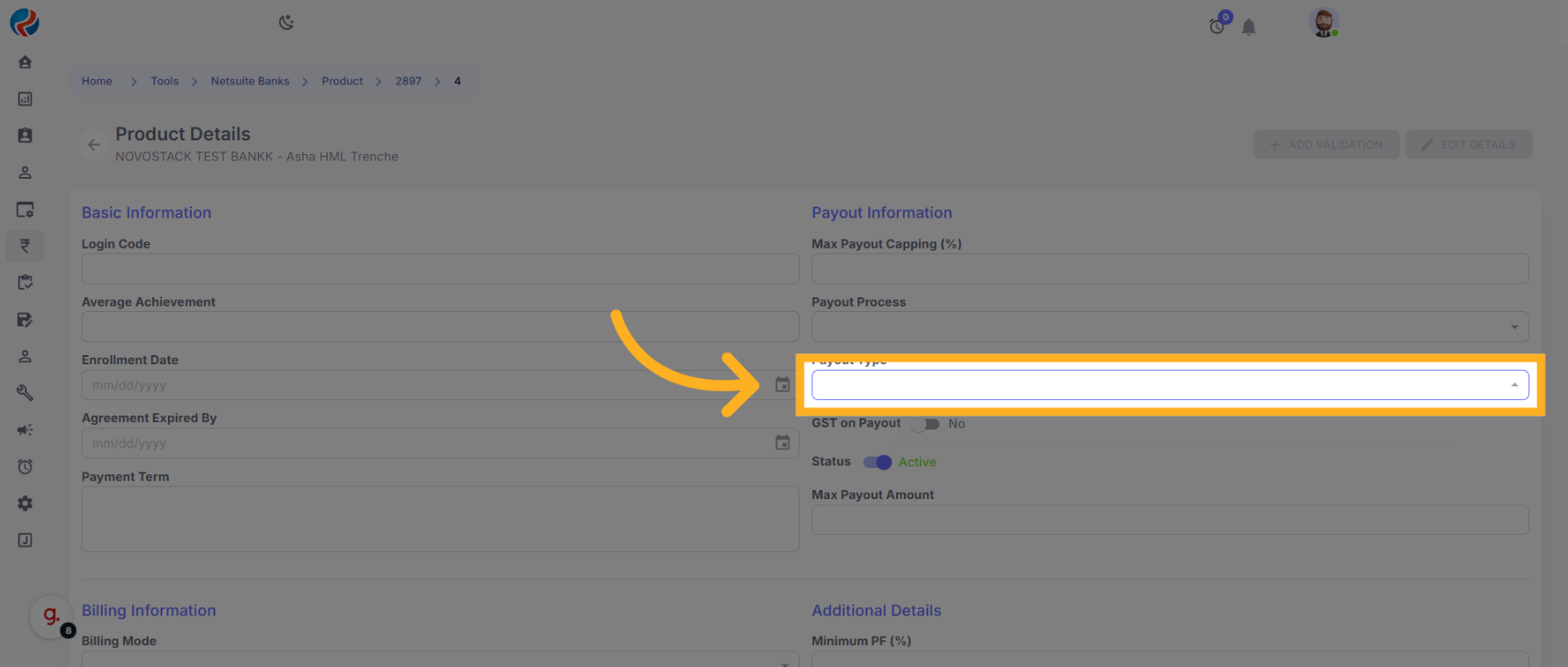The image size is (1568, 667).
Task: Open Enrollment Date calendar picker
Action: click(x=782, y=385)
